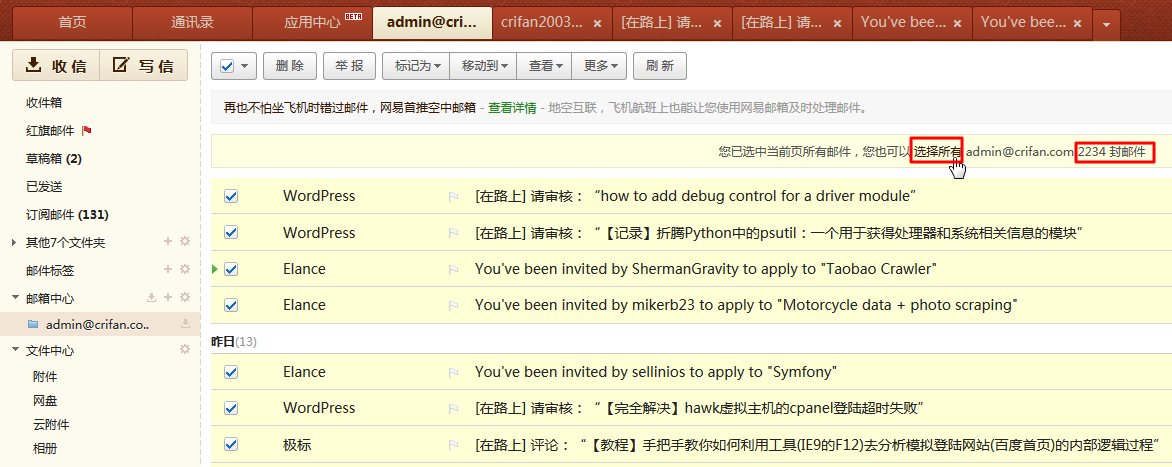This screenshot has height=467, width=1172.
Task: Expand the 其他7个文件夹 folder group
Action: click(13, 243)
